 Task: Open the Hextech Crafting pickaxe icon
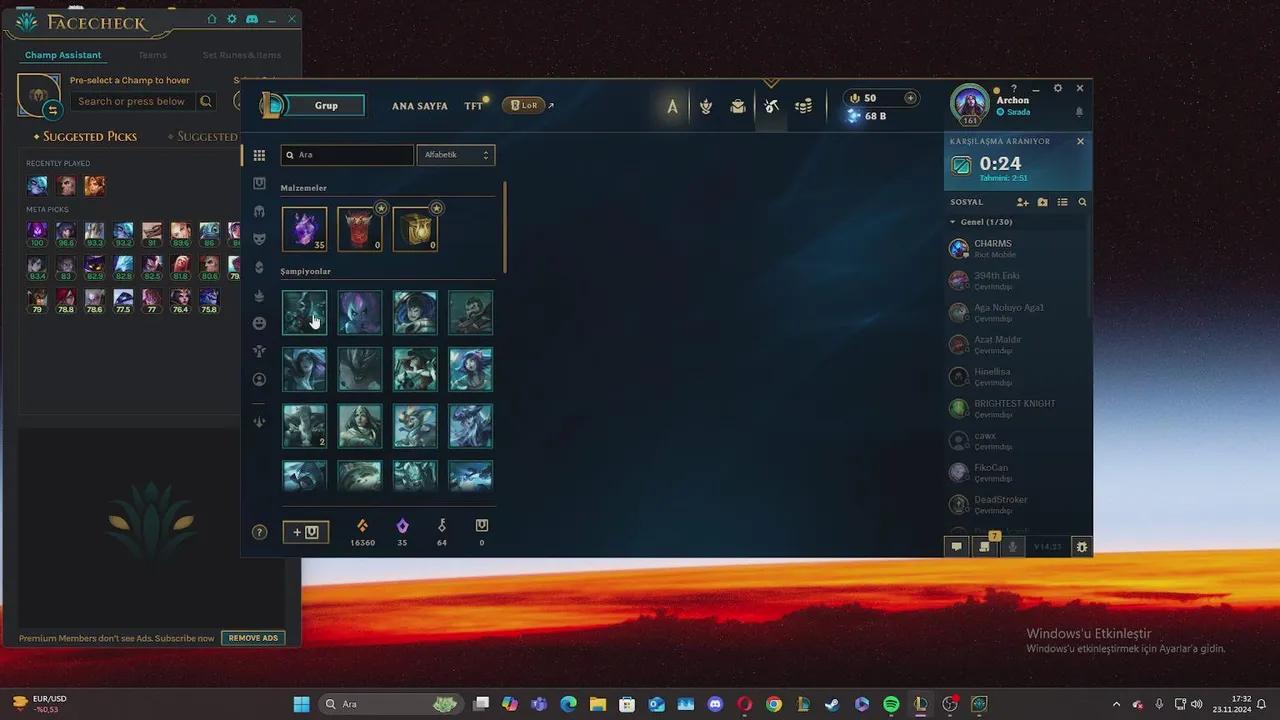771,105
